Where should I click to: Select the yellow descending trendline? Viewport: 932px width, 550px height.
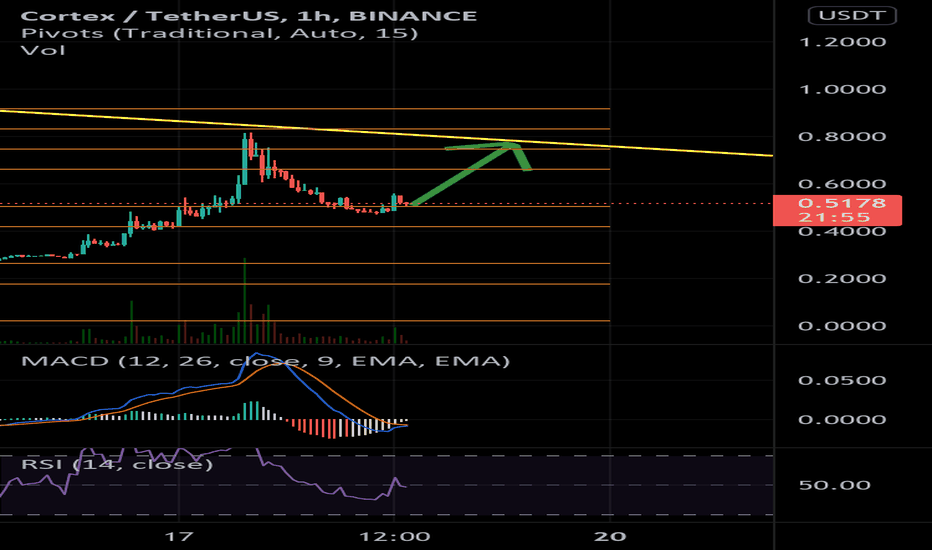point(386,133)
